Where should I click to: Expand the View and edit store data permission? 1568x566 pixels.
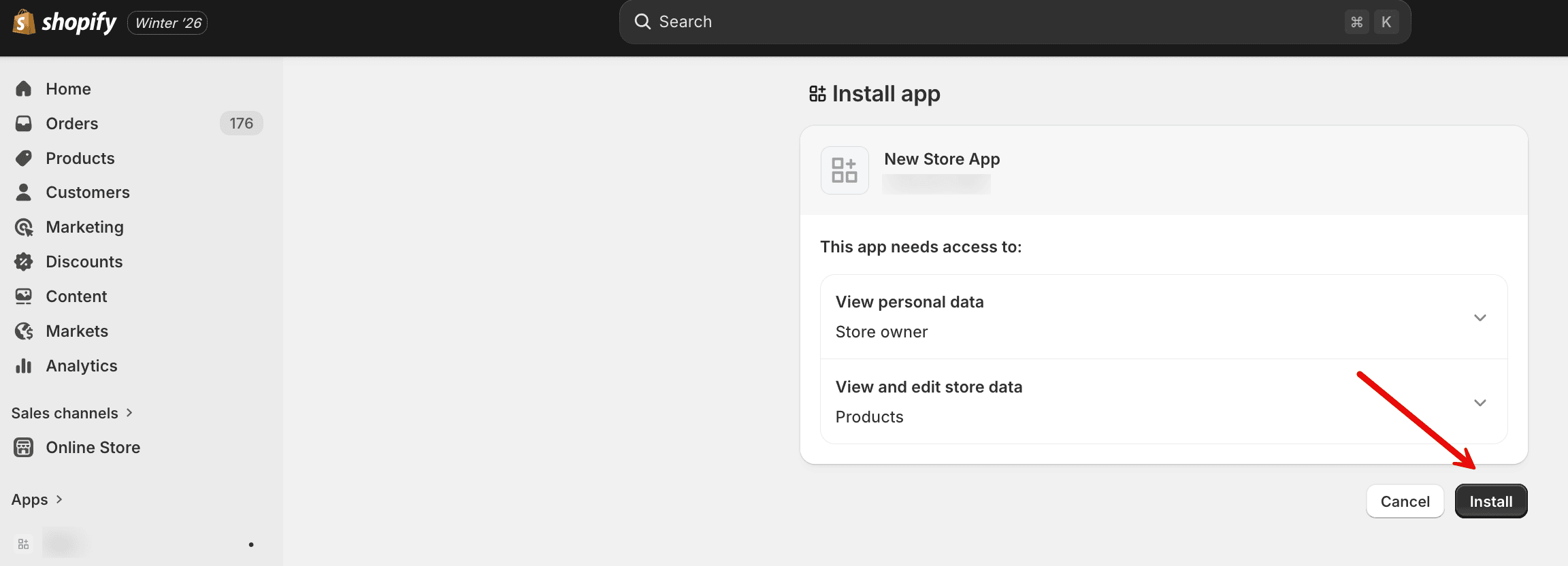(1164, 401)
